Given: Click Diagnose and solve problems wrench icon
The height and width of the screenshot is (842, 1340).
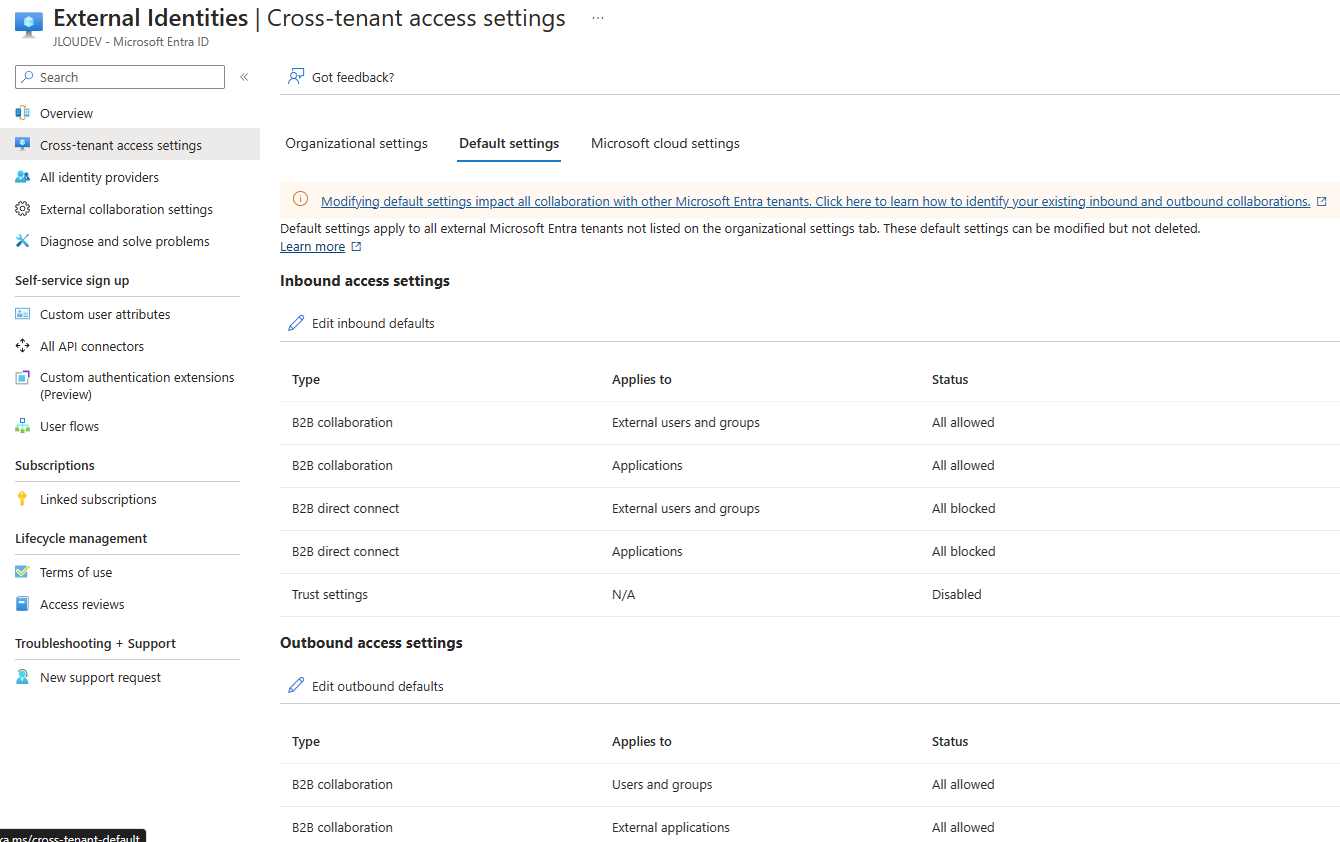Looking at the screenshot, I should click(22, 241).
